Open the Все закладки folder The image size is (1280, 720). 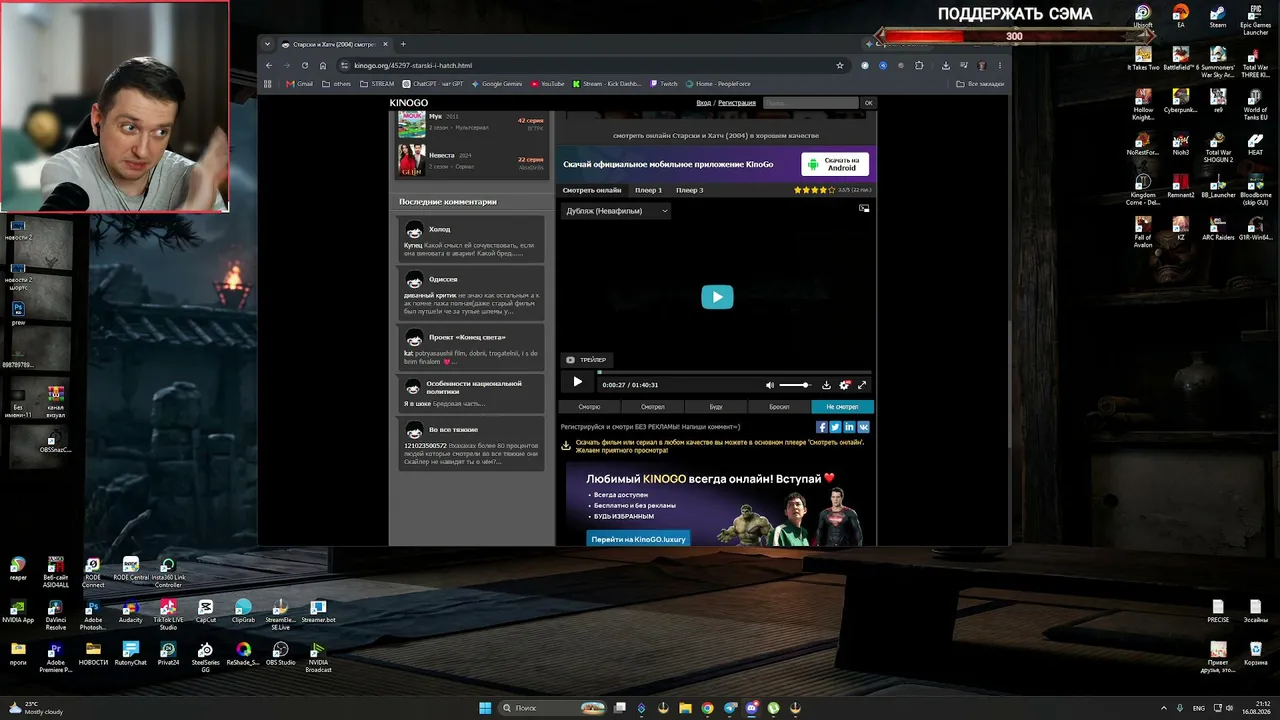click(980, 84)
